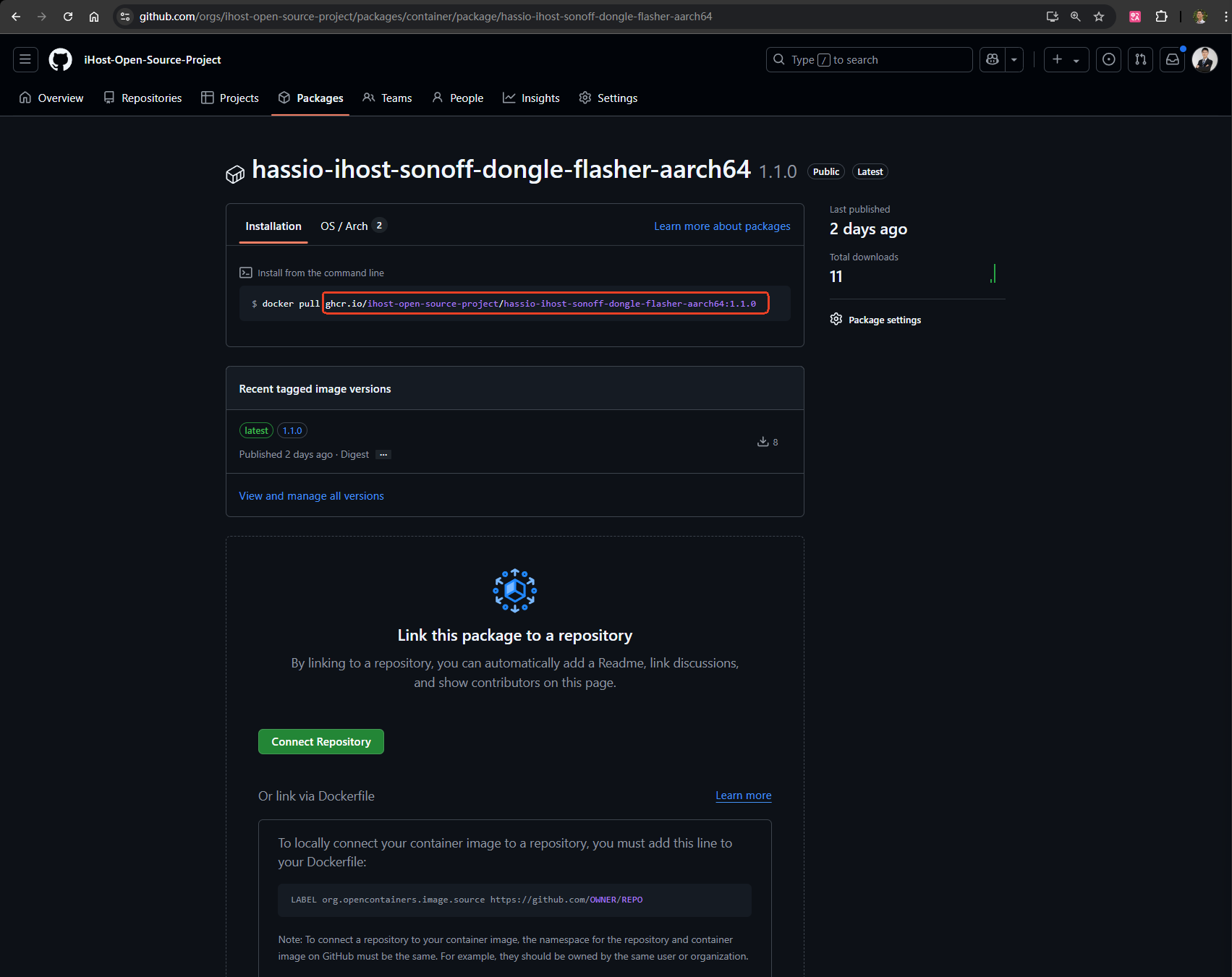The width and height of the screenshot is (1232, 977).
Task: Click the 1.1.0 version tag
Action: tap(292, 430)
